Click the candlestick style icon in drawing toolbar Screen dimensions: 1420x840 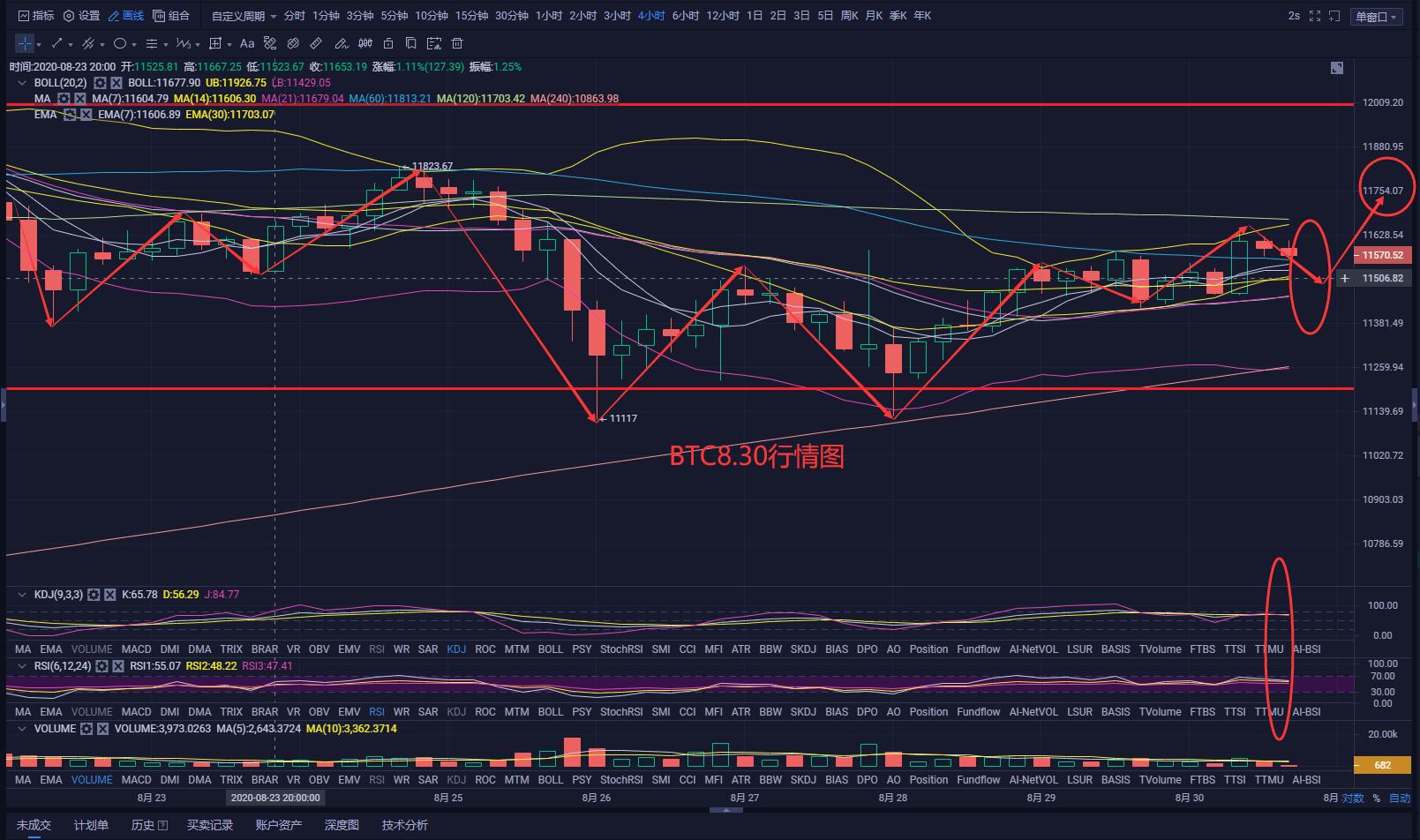[x=364, y=43]
